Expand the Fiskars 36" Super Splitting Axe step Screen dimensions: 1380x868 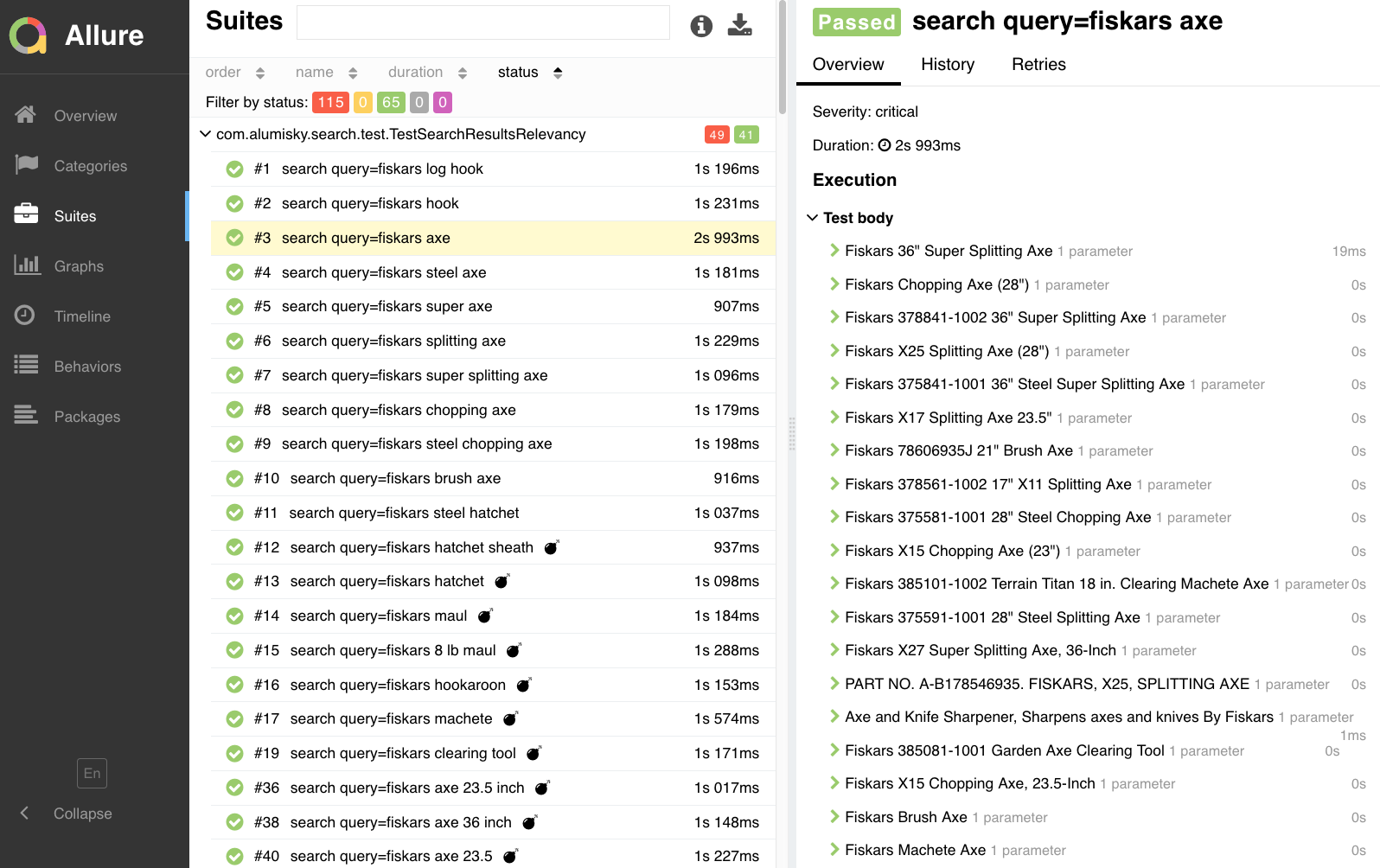pyautogui.click(x=949, y=251)
